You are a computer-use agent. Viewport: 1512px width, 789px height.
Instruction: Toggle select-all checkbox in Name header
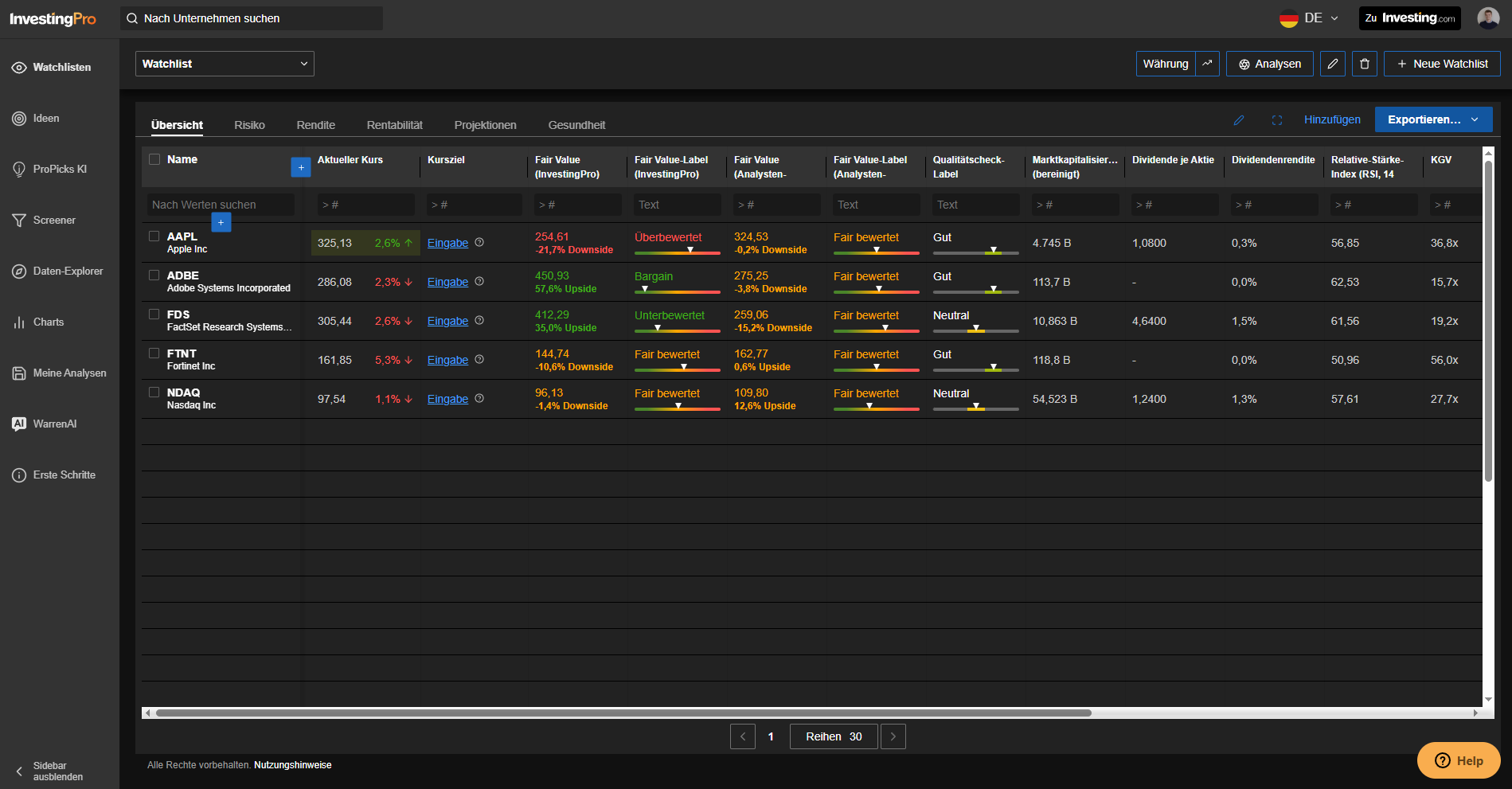pos(154,159)
